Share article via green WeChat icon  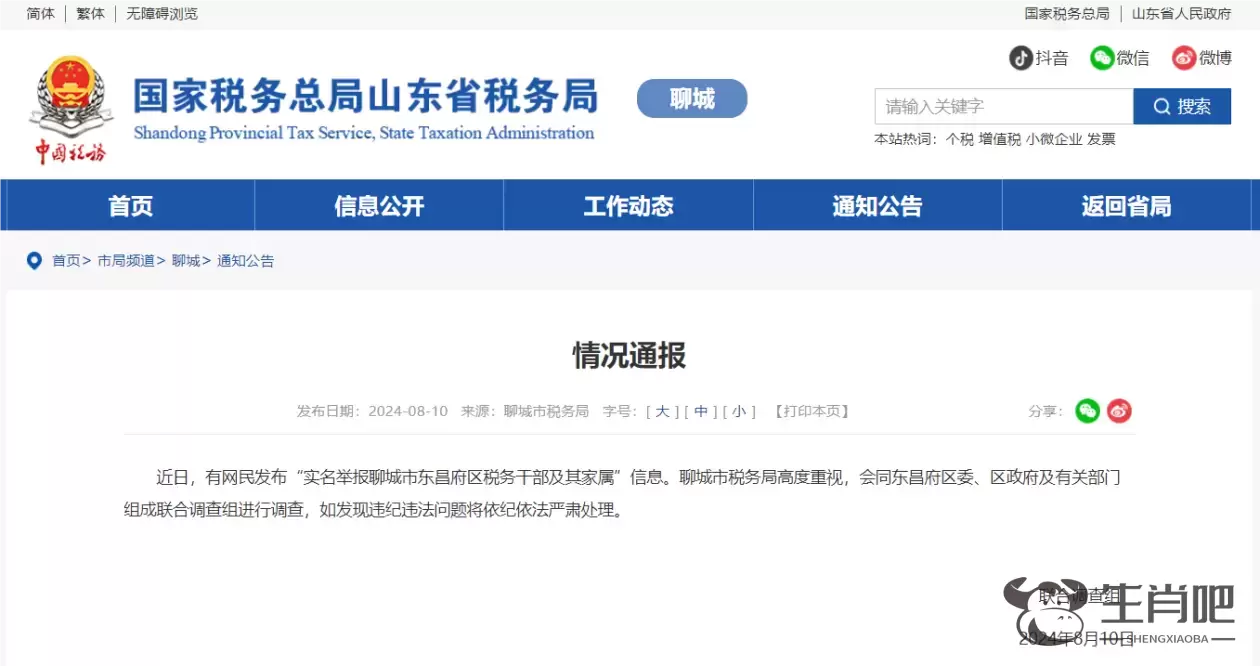coord(1087,411)
